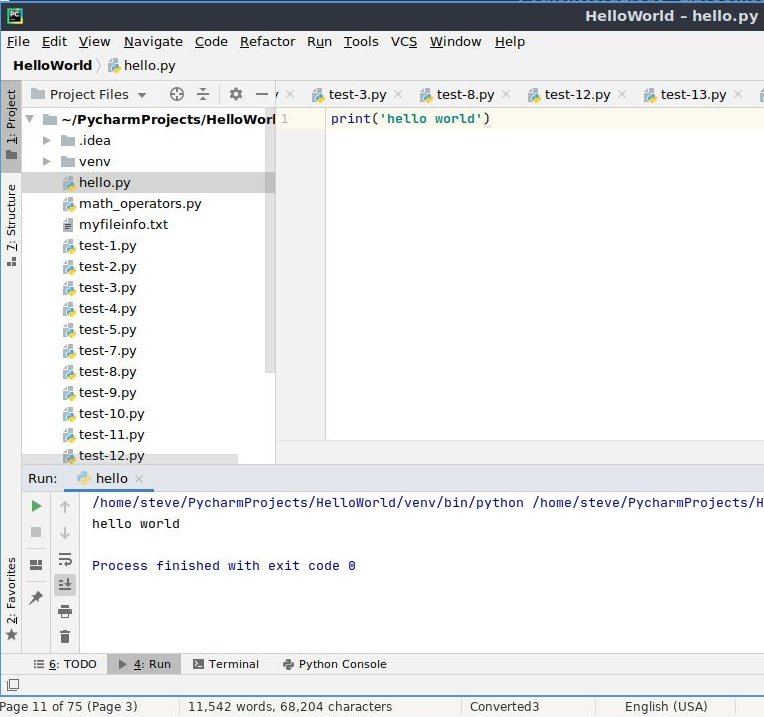Switch to the test-8.py editor tab
The height and width of the screenshot is (717, 764).
pos(465,94)
